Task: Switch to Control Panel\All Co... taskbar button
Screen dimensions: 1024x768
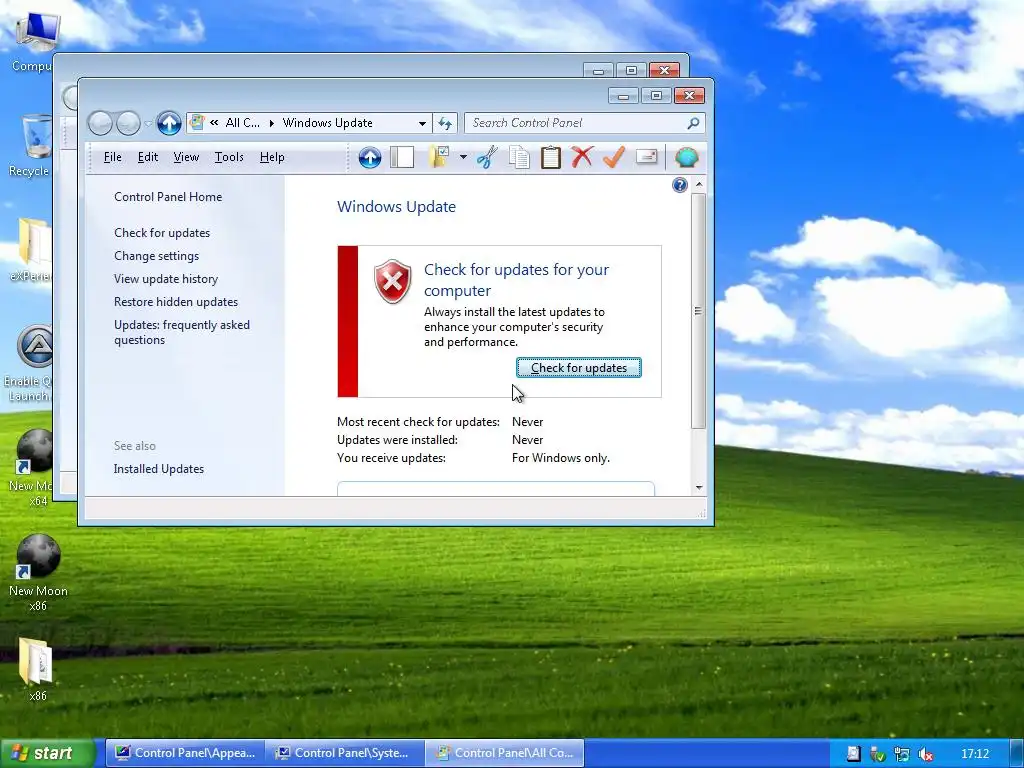Action: tap(504, 753)
